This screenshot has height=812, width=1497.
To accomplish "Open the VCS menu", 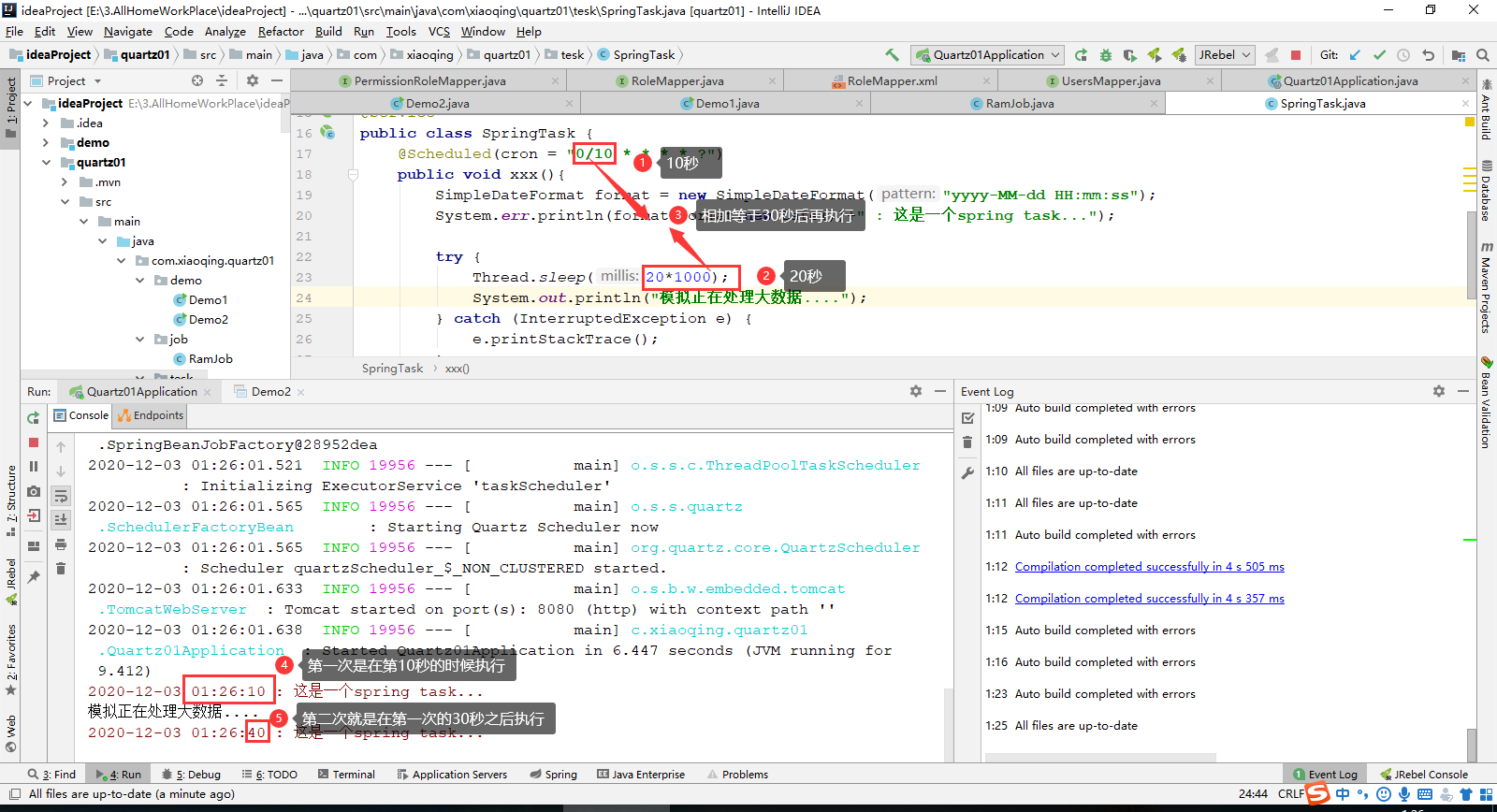I will [439, 32].
